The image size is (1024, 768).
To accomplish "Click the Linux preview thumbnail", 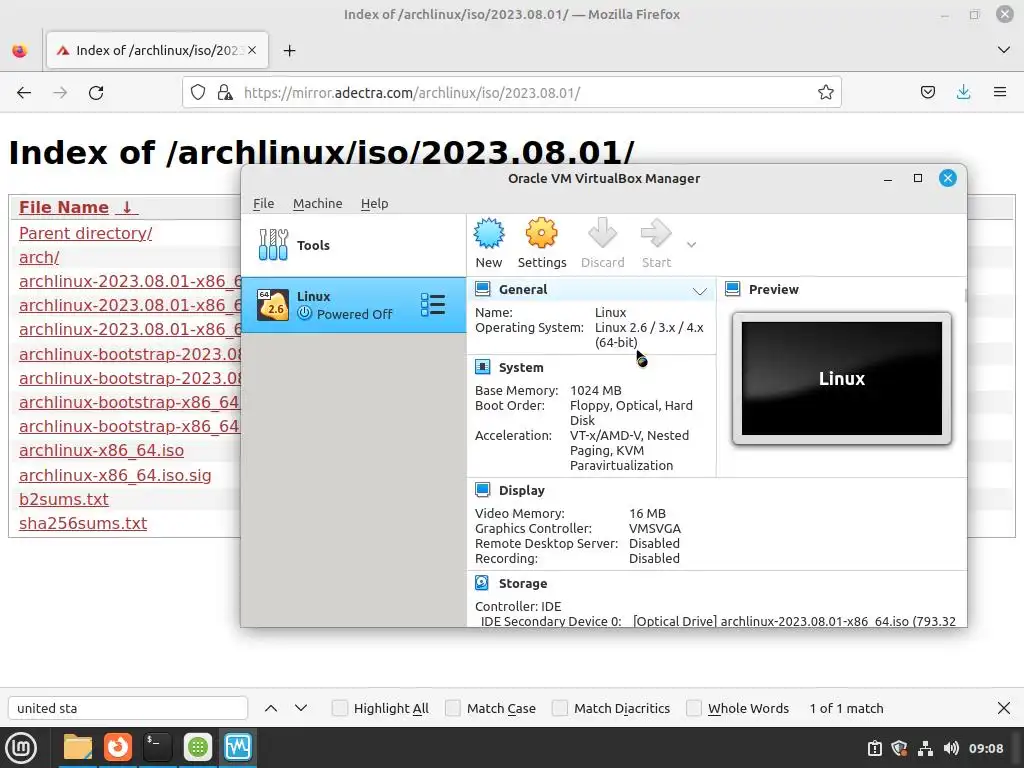I will tap(842, 378).
